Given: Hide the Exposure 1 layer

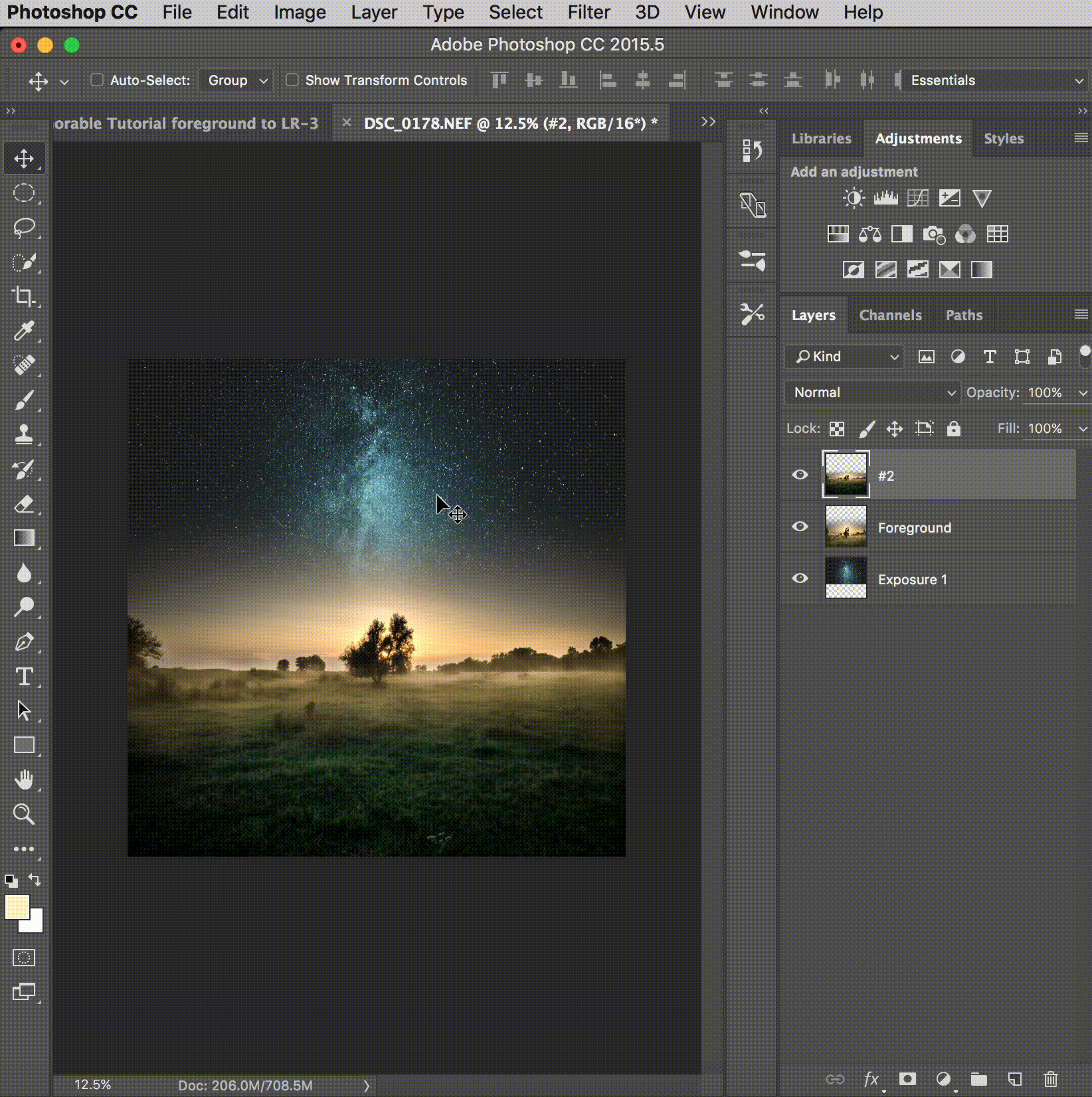Looking at the screenshot, I should [800, 578].
